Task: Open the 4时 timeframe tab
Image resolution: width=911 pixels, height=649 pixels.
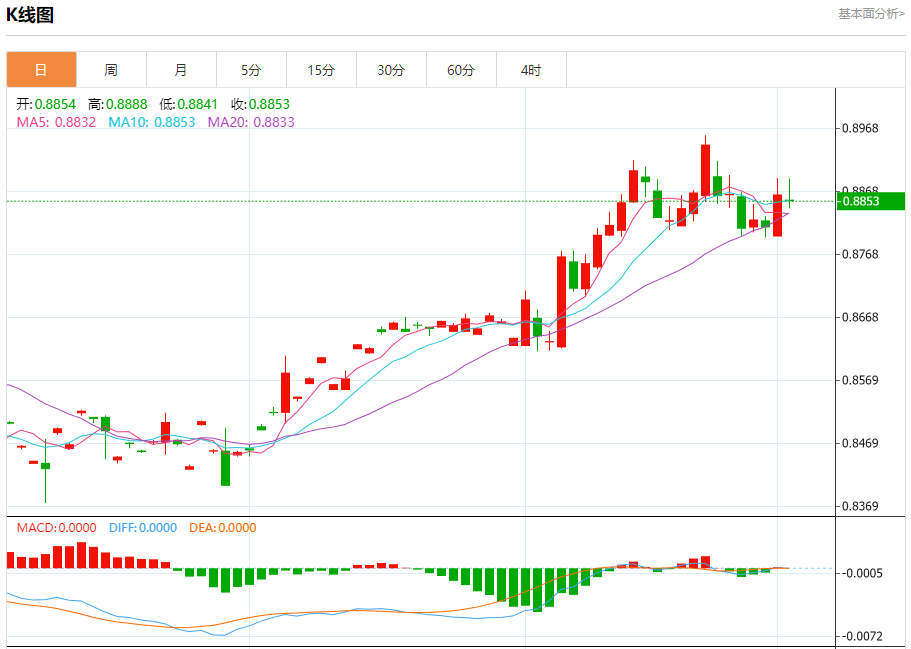Action: (531, 70)
